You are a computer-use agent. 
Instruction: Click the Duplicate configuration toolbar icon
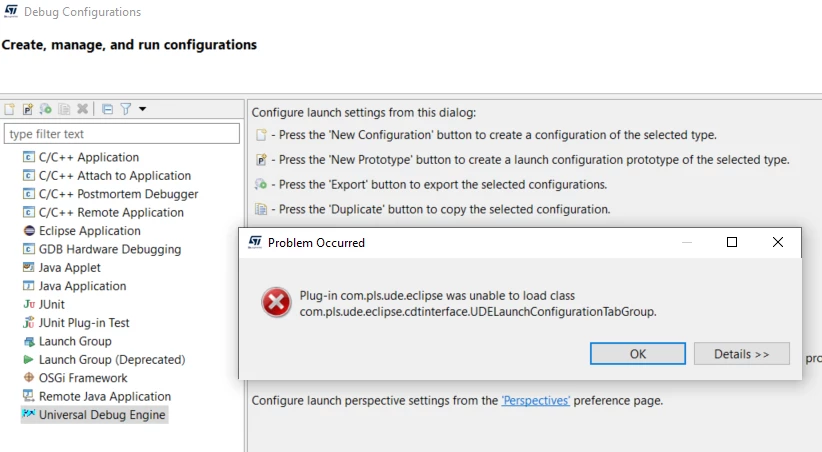tap(64, 109)
